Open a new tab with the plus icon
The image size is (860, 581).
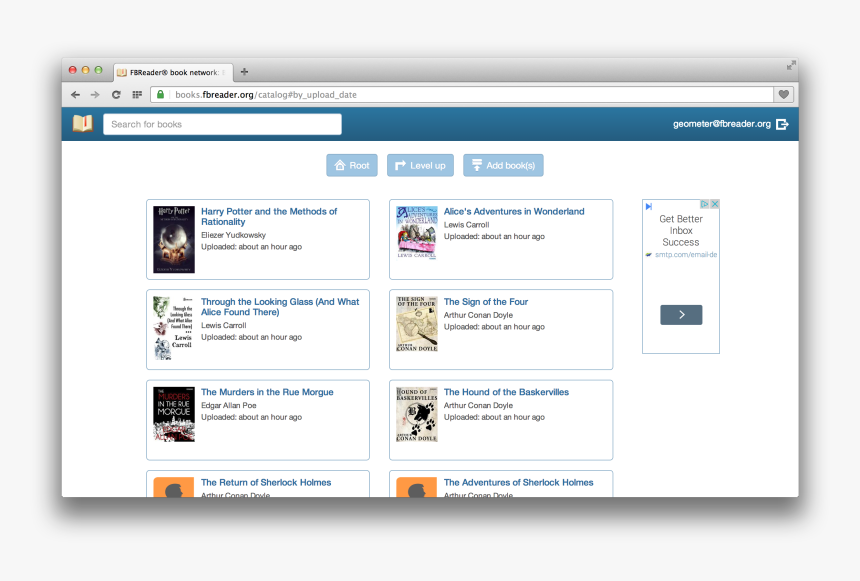[x=245, y=72]
